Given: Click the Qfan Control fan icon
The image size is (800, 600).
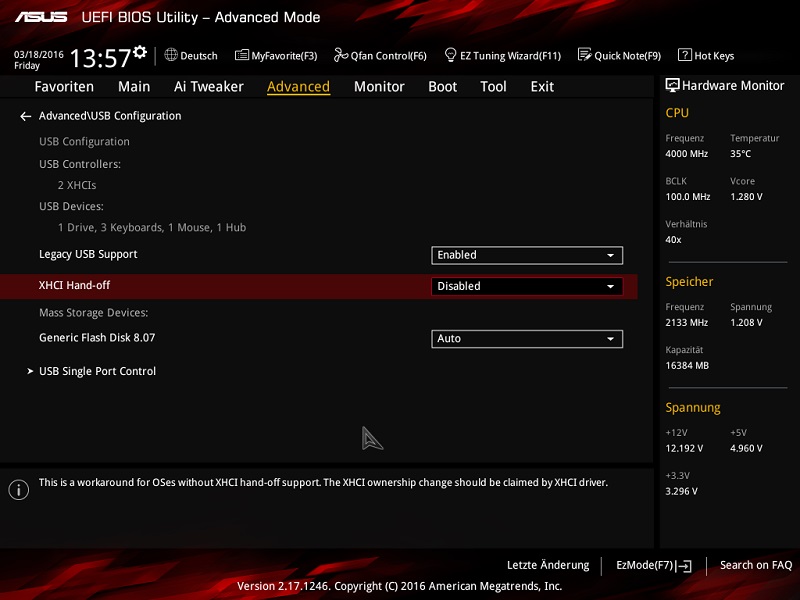Looking at the screenshot, I should point(340,55).
